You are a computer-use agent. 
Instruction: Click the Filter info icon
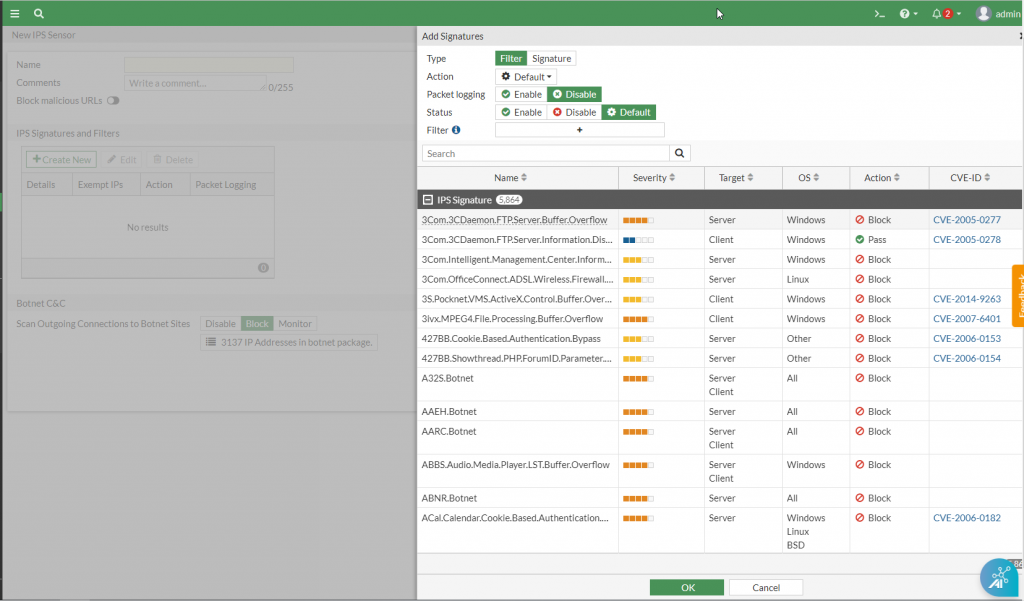457,130
